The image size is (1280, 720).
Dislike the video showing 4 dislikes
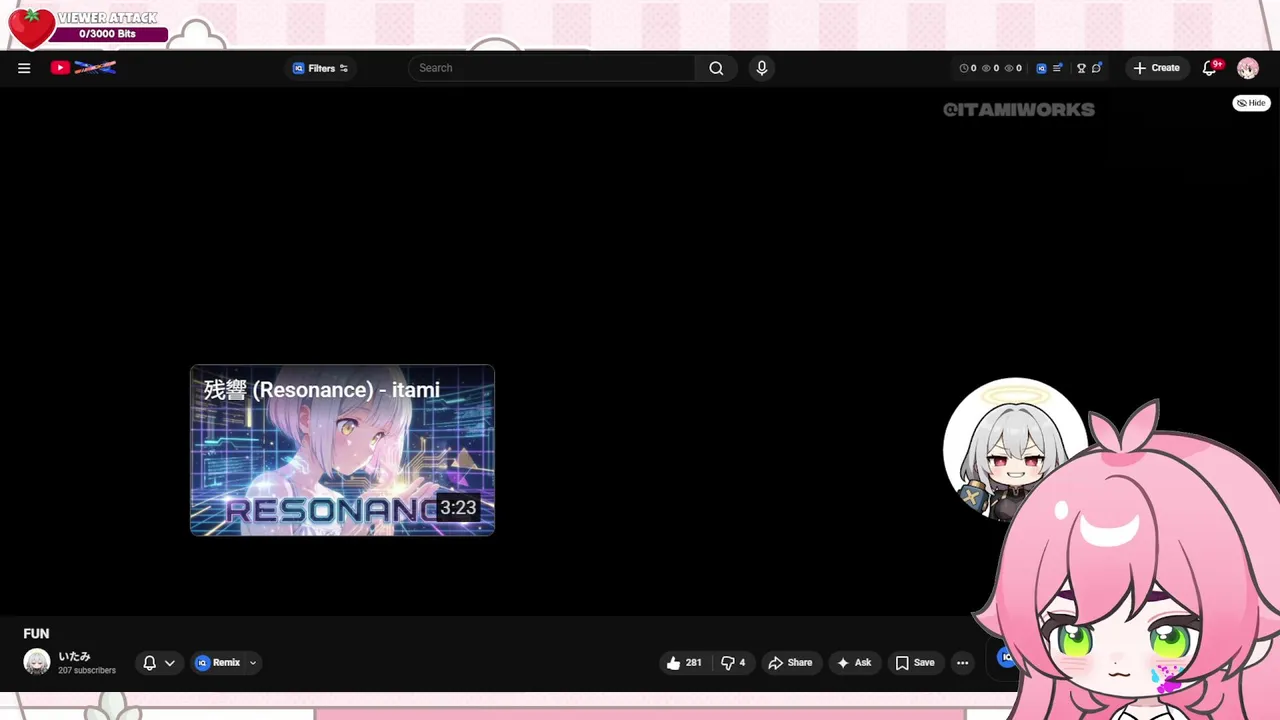(733, 662)
